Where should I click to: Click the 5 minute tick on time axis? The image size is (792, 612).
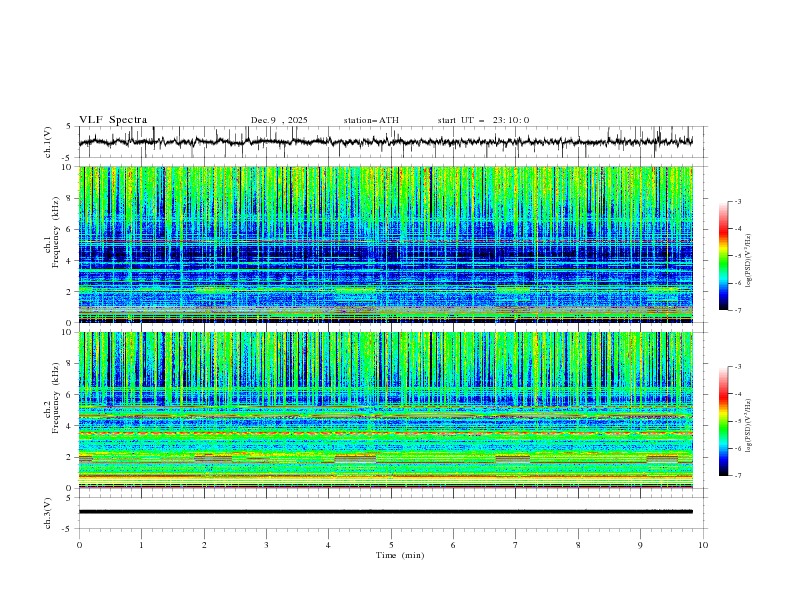[391, 545]
